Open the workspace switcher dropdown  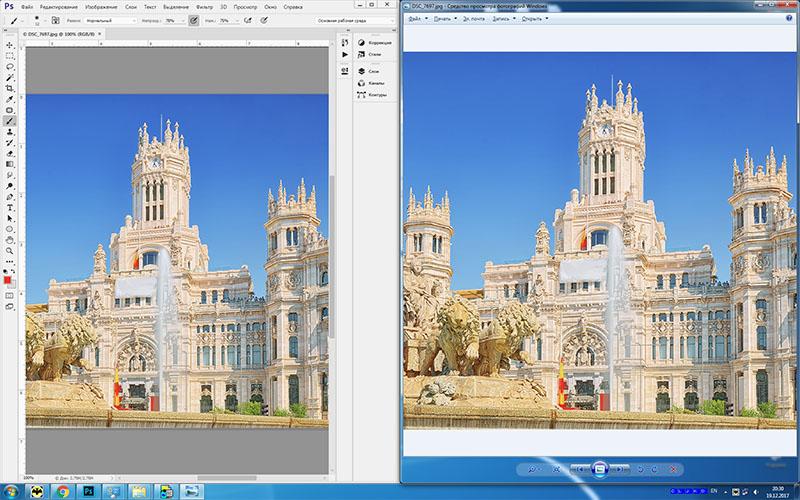pyautogui.click(x=355, y=21)
